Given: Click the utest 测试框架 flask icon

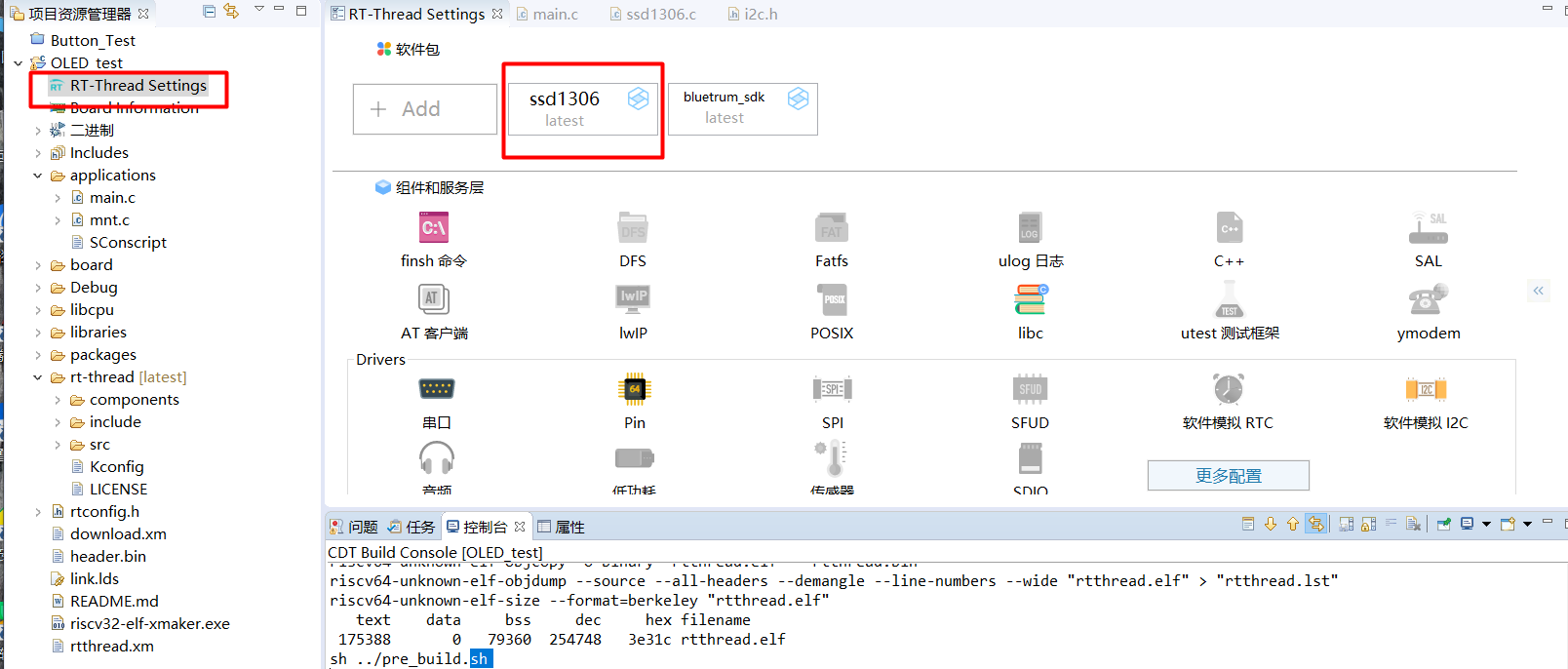Looking at the screenshot, I should tap(1230, 298).
